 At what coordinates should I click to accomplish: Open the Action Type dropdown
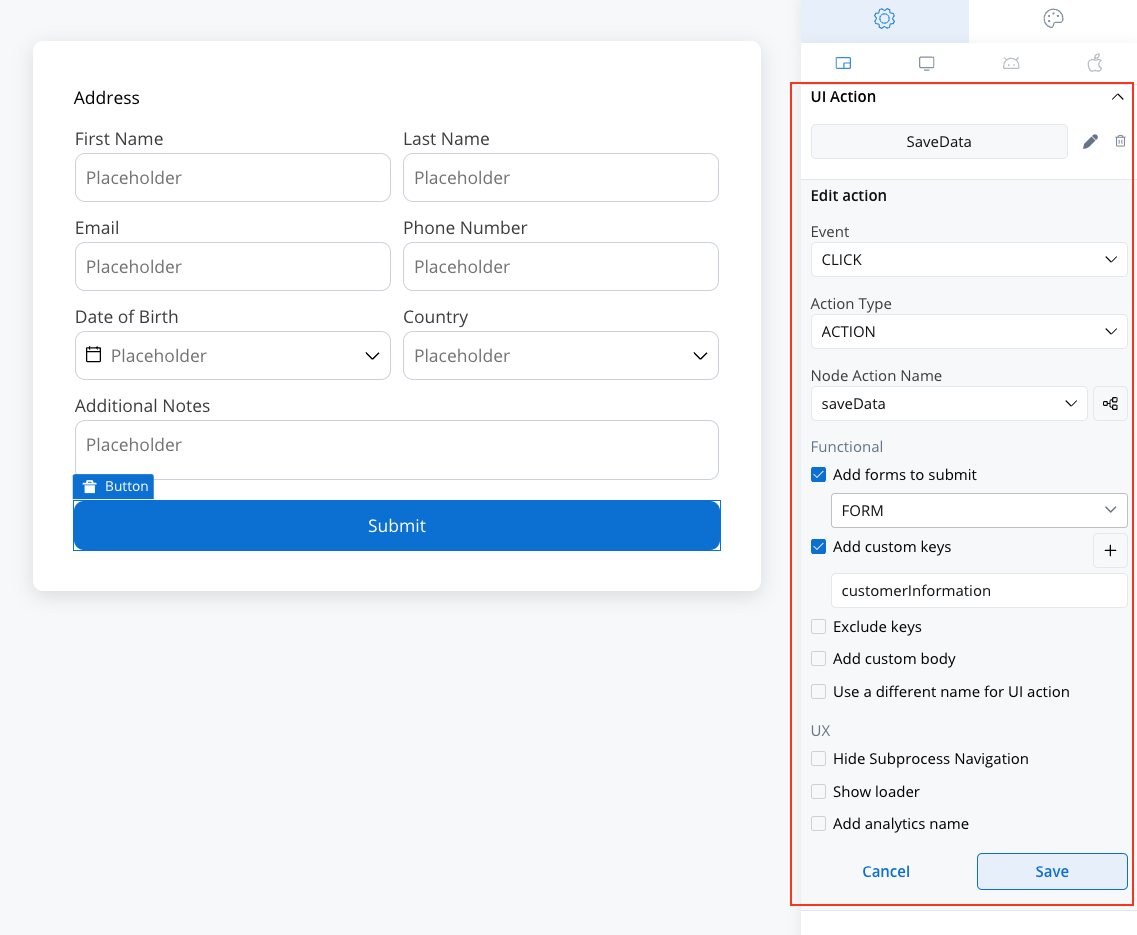pyautogui.click(x=969, y=331)
